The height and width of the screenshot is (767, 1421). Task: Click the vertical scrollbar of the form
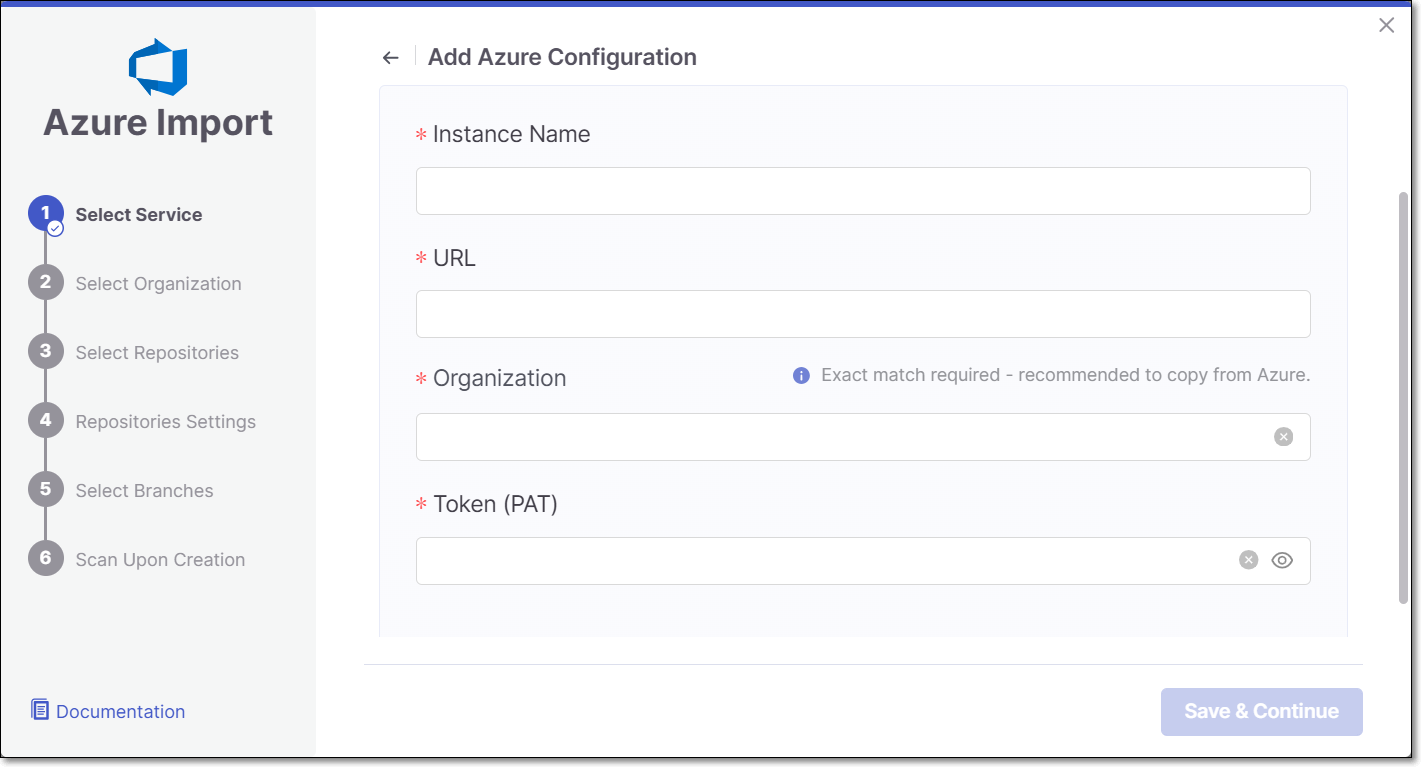pyautogui.click(x=1403, y=397)
